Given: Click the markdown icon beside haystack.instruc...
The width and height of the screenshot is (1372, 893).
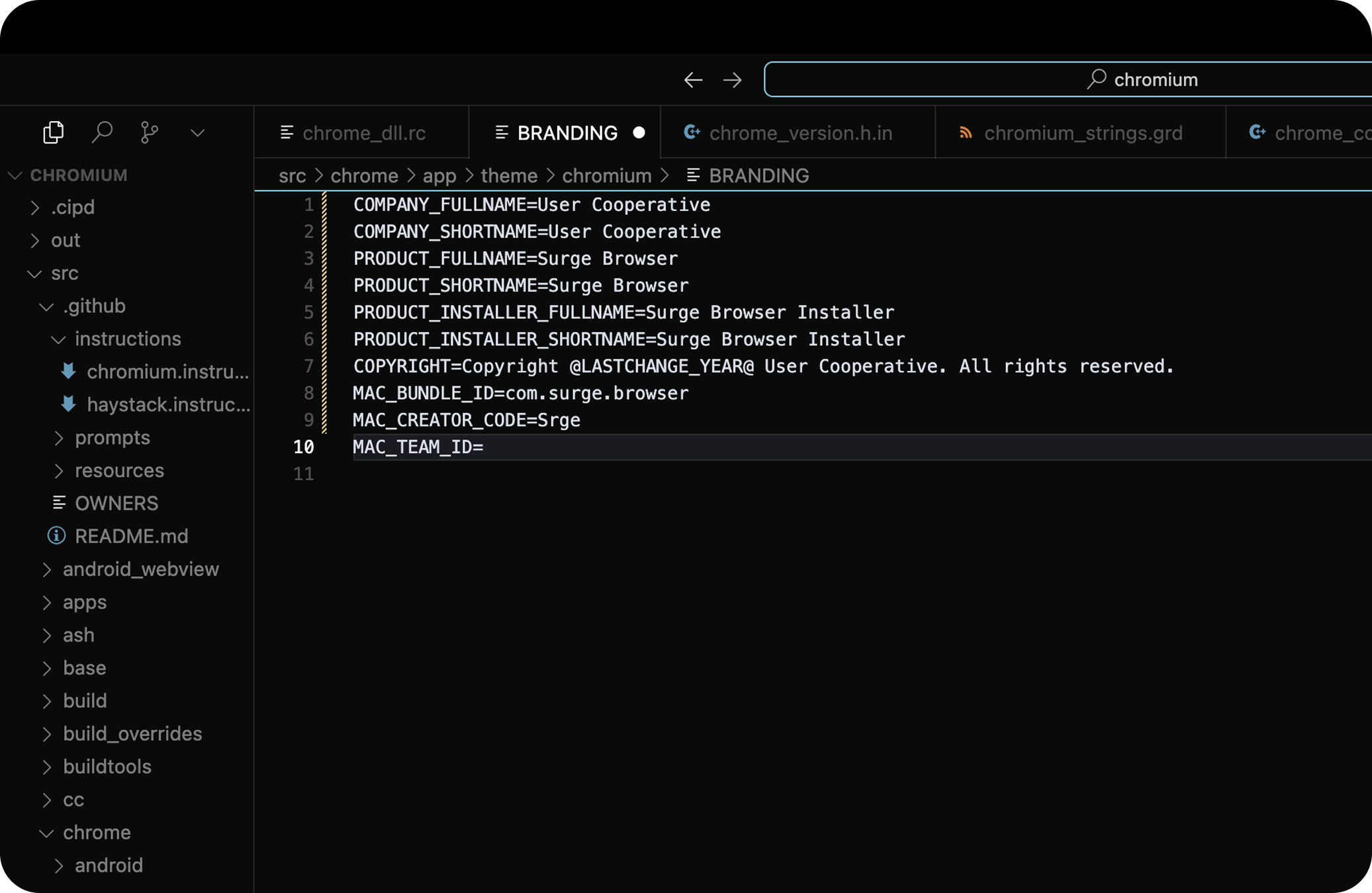Looking at the screenshot, I should (68, 404).
